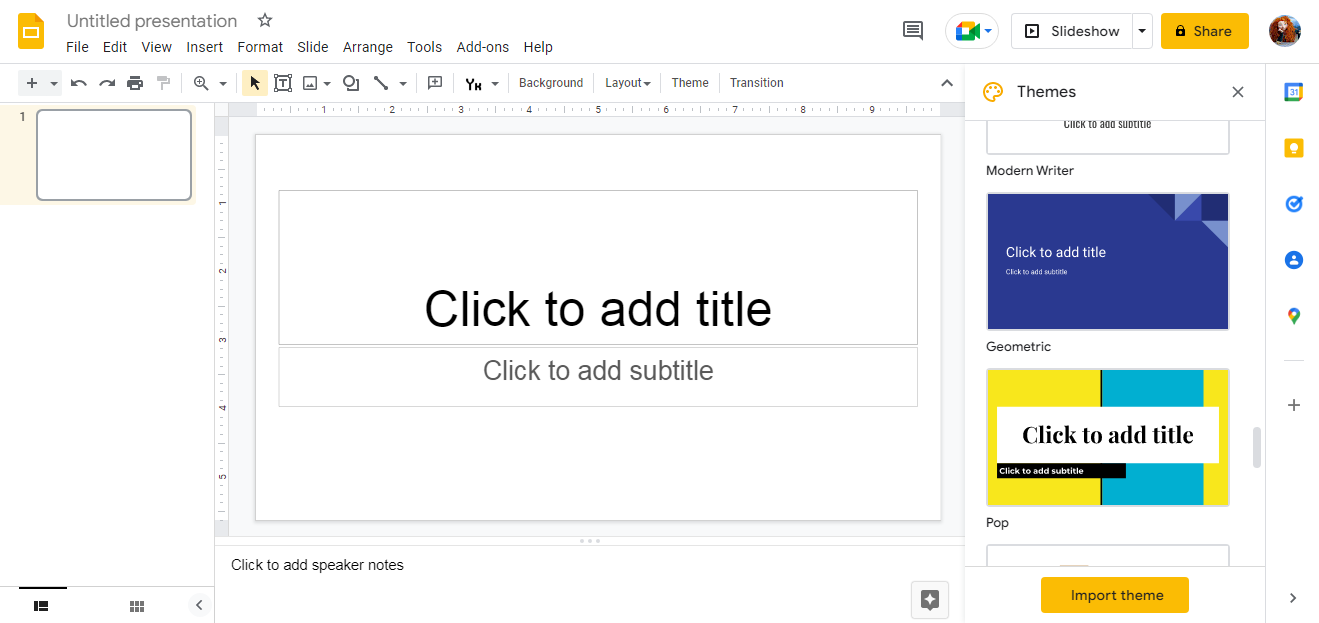This screenshot has height=623, width=1319.
Task: Click to add title placeholder
Action: [x=598, y=267]
